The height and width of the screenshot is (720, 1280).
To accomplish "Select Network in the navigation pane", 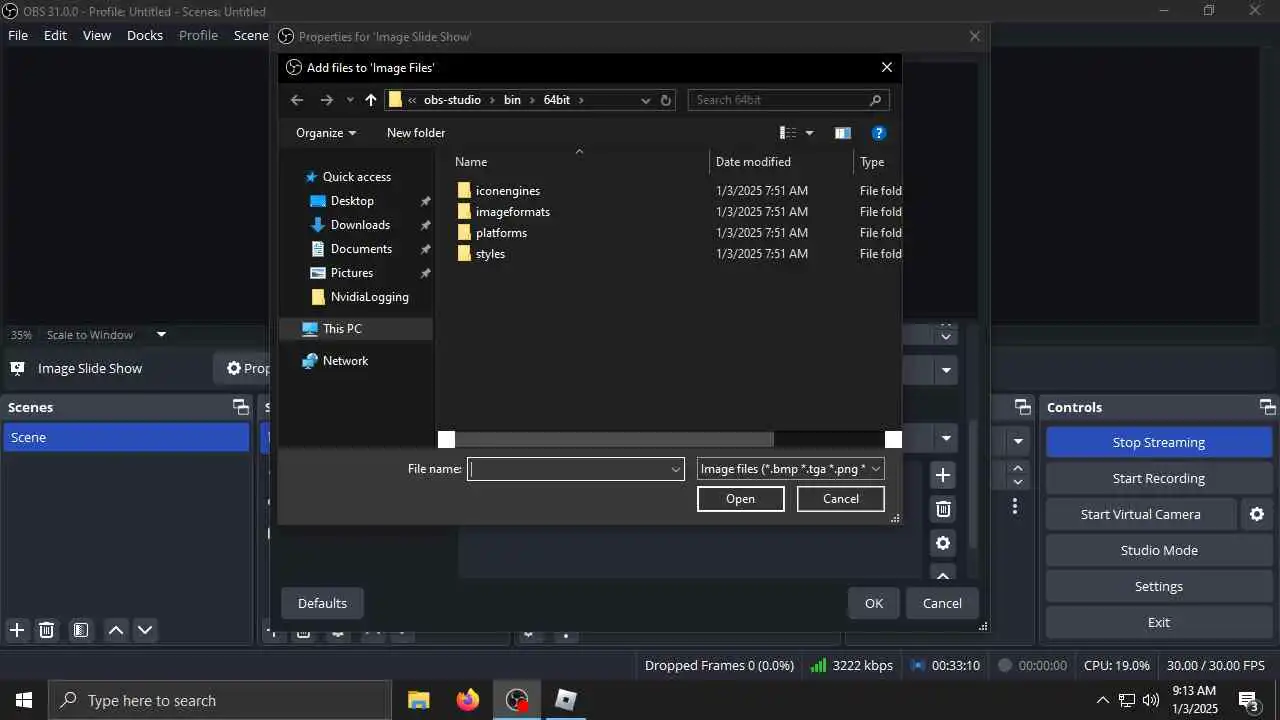I will click(x=345, y=361).
